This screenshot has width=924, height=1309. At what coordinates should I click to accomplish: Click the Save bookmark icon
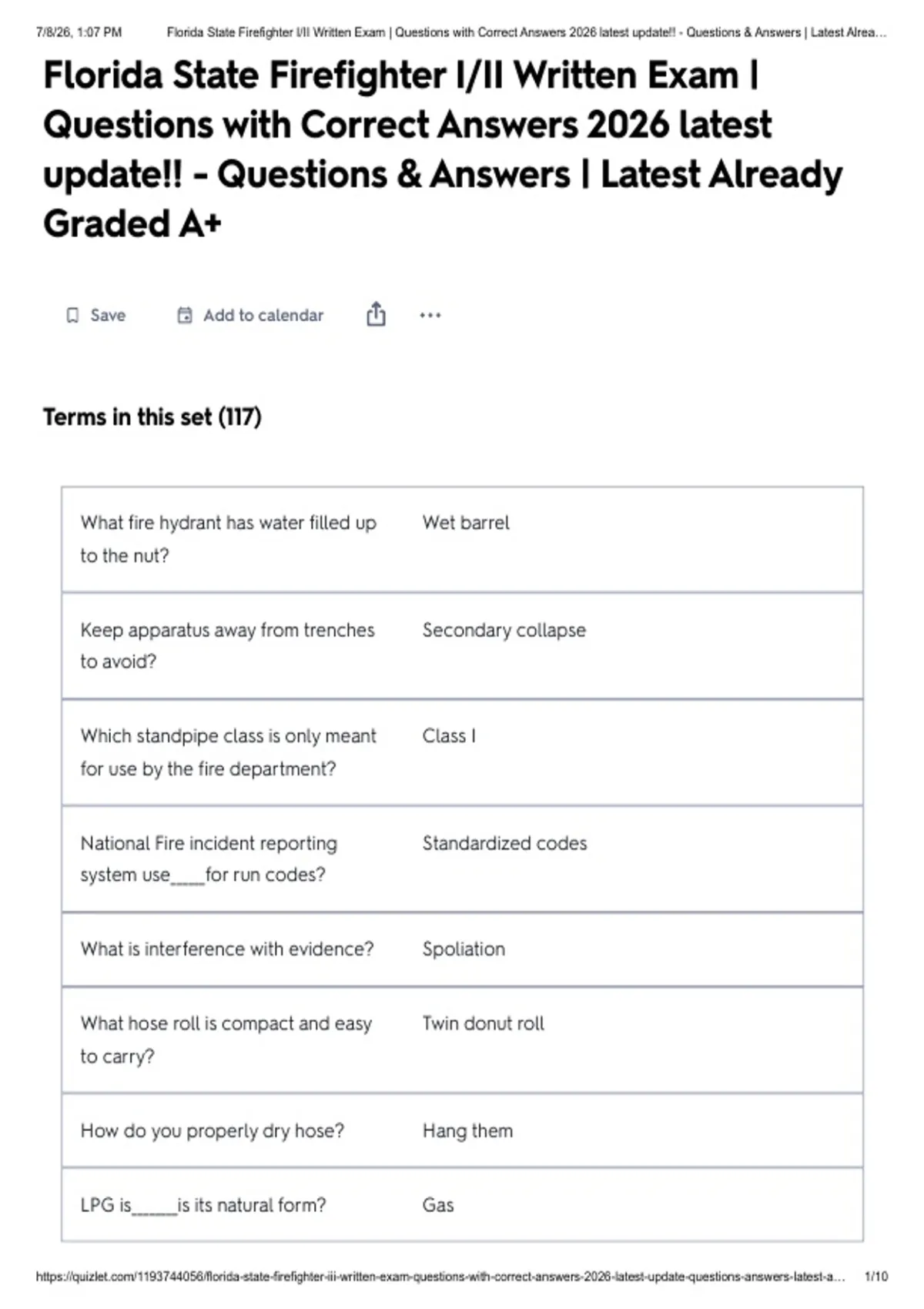pos(72,316)
